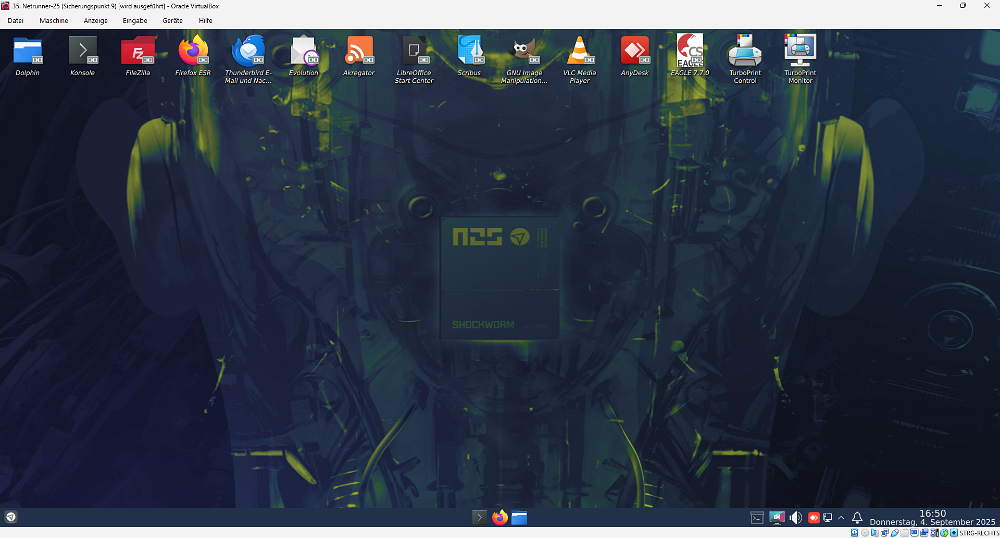Open the notifications bell in the panel
The width and height of the screenshot is (1000, 538).
(x=857, y=517)
